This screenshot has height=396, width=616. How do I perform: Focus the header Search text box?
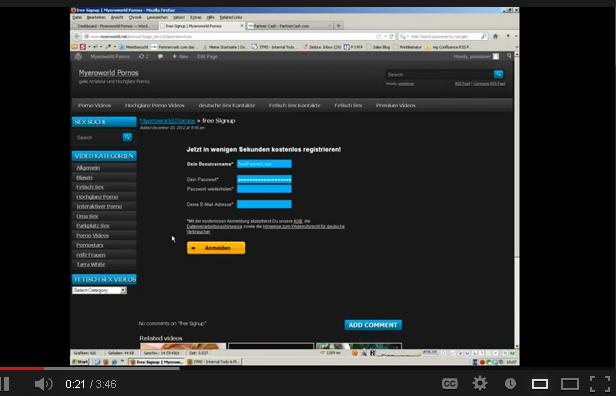click(439, 74)
